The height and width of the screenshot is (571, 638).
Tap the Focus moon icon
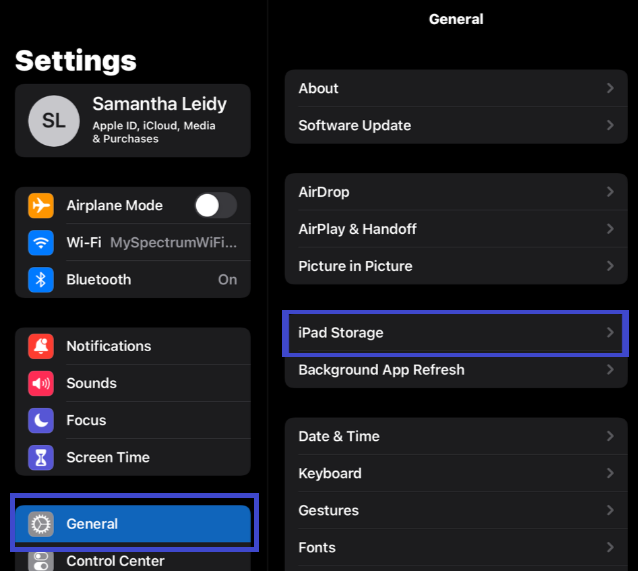tap(41, 420)
